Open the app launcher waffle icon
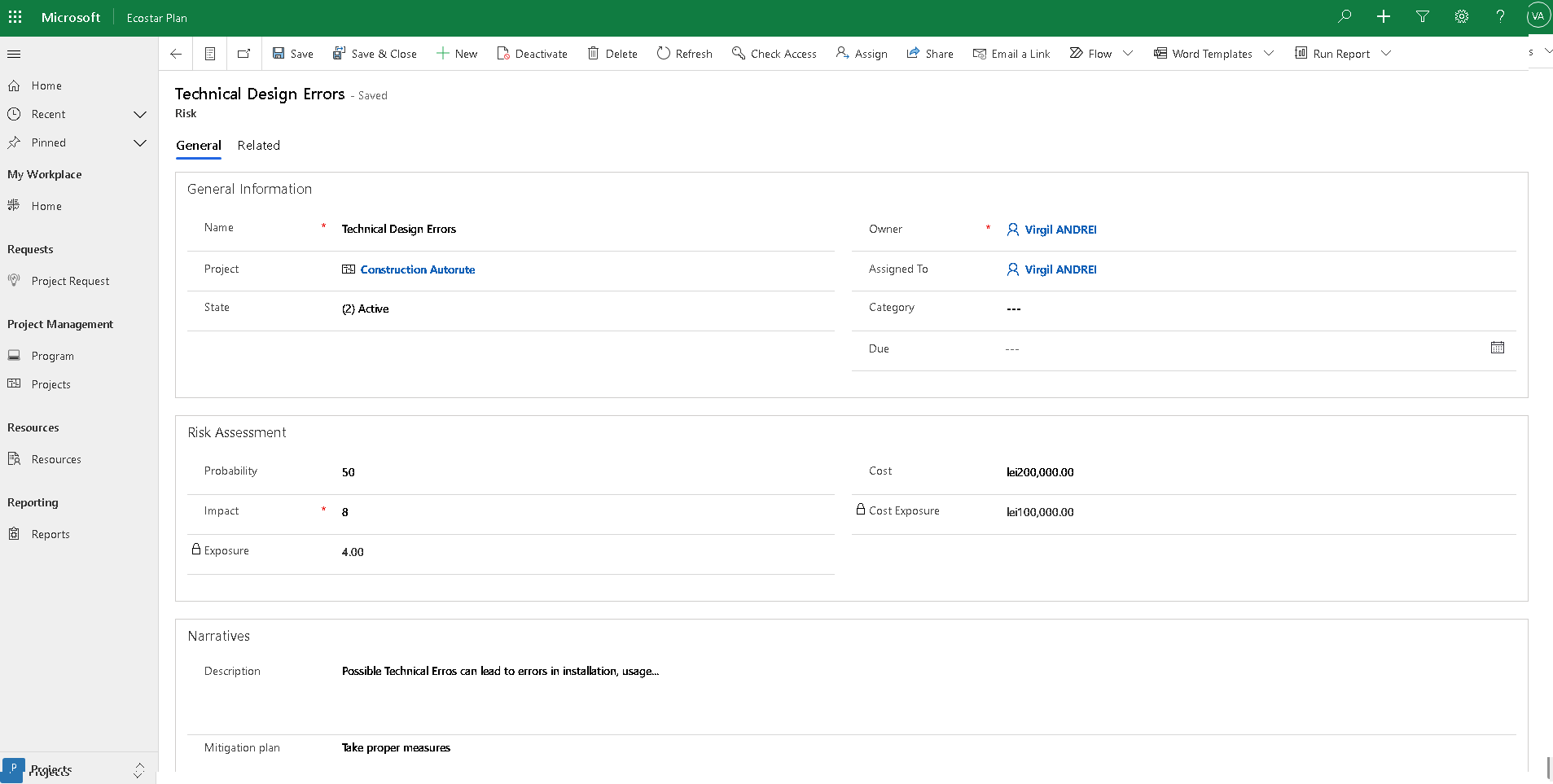 coord(15,17)
